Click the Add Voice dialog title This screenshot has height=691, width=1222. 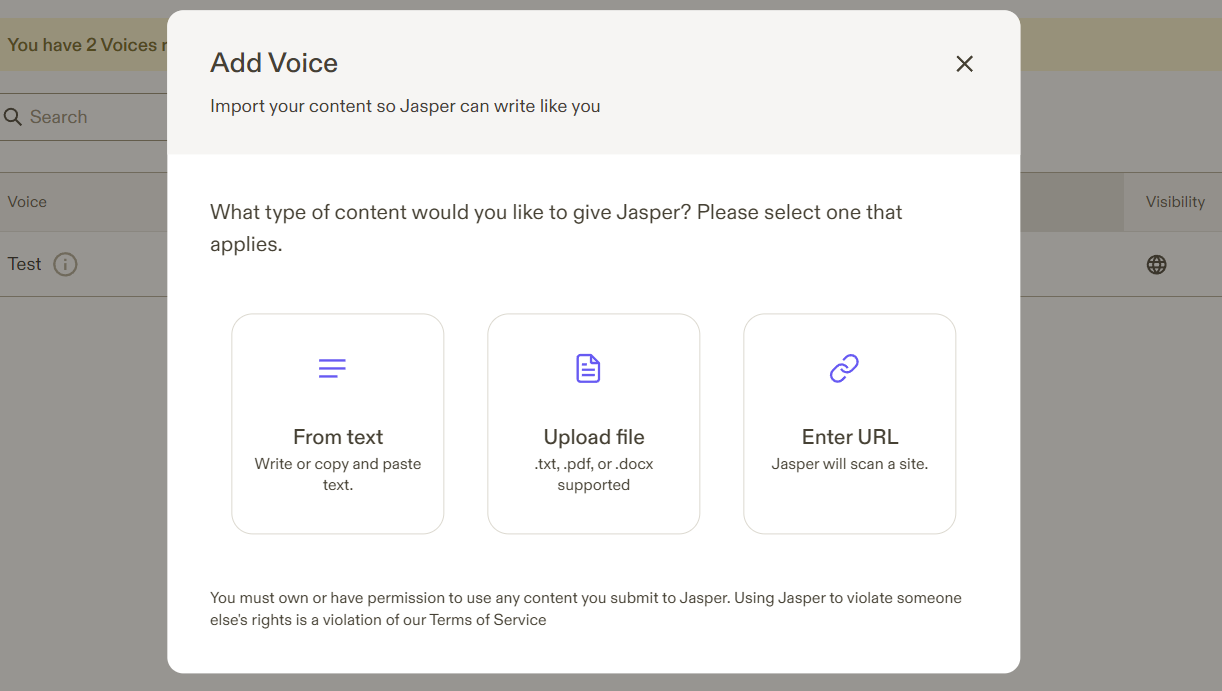(x=274, y=63)
